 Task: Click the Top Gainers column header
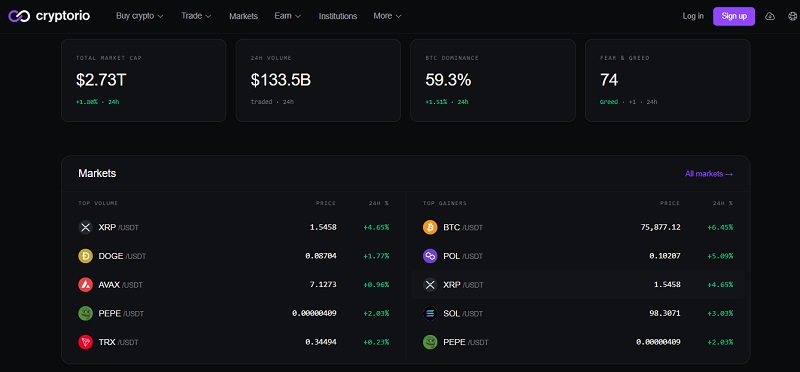[444, 203]
